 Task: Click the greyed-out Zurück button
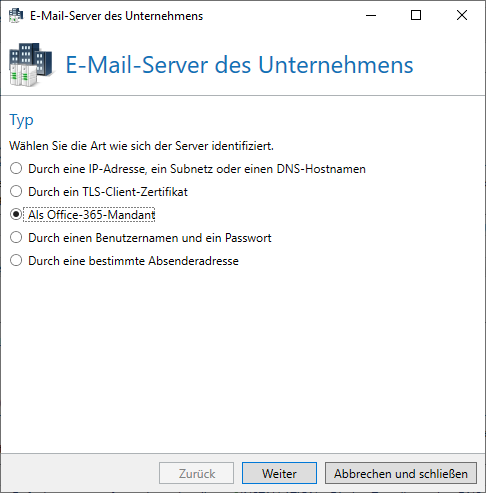click(x=196, y=473)
